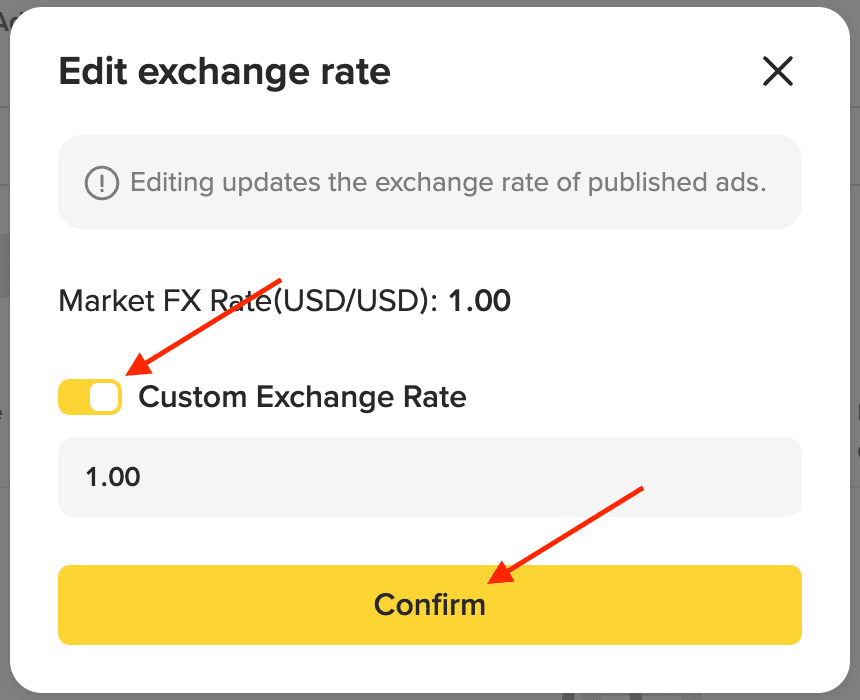Image resolution: width=860 pixels, height=700 pixels.
Task: Click the yellow track of the rate switch
Action: (73, 397)
